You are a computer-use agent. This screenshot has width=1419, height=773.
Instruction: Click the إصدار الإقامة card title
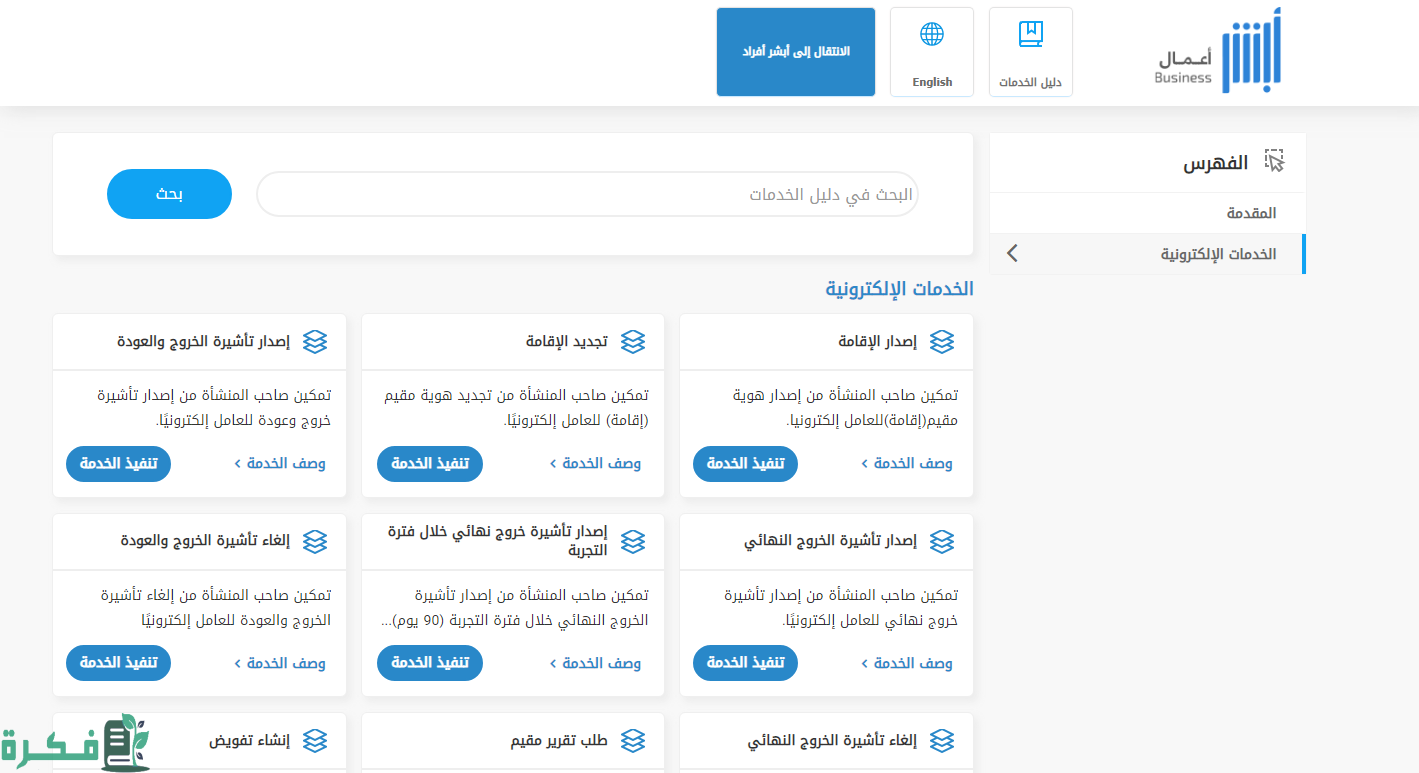coord(878,342)
